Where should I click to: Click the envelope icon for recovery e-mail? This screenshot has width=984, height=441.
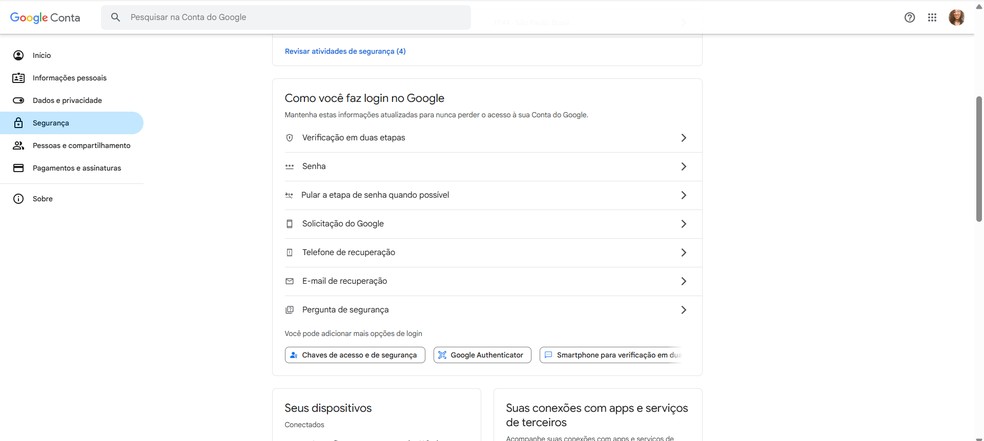290,281
